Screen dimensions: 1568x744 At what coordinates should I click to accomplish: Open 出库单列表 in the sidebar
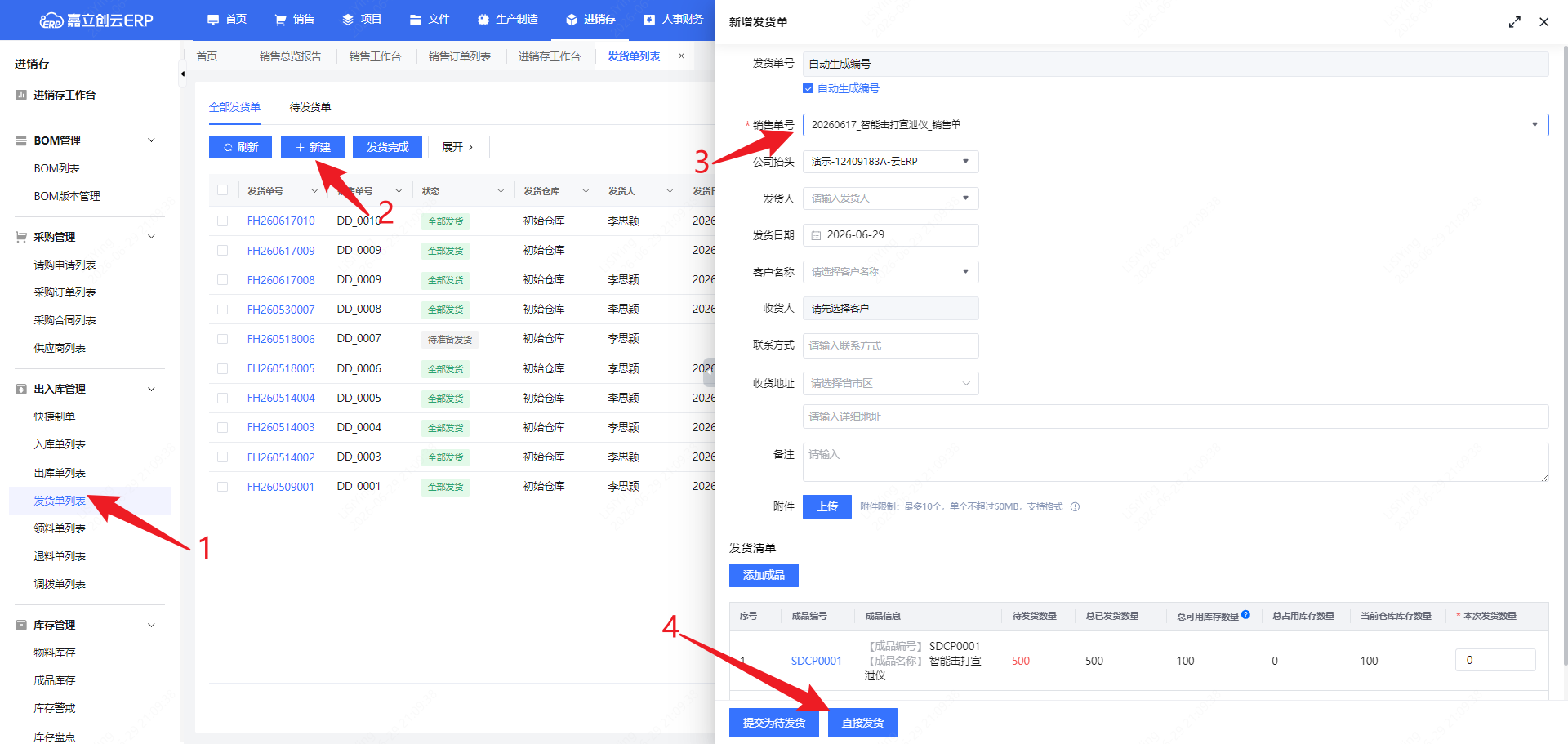(60, 473)
